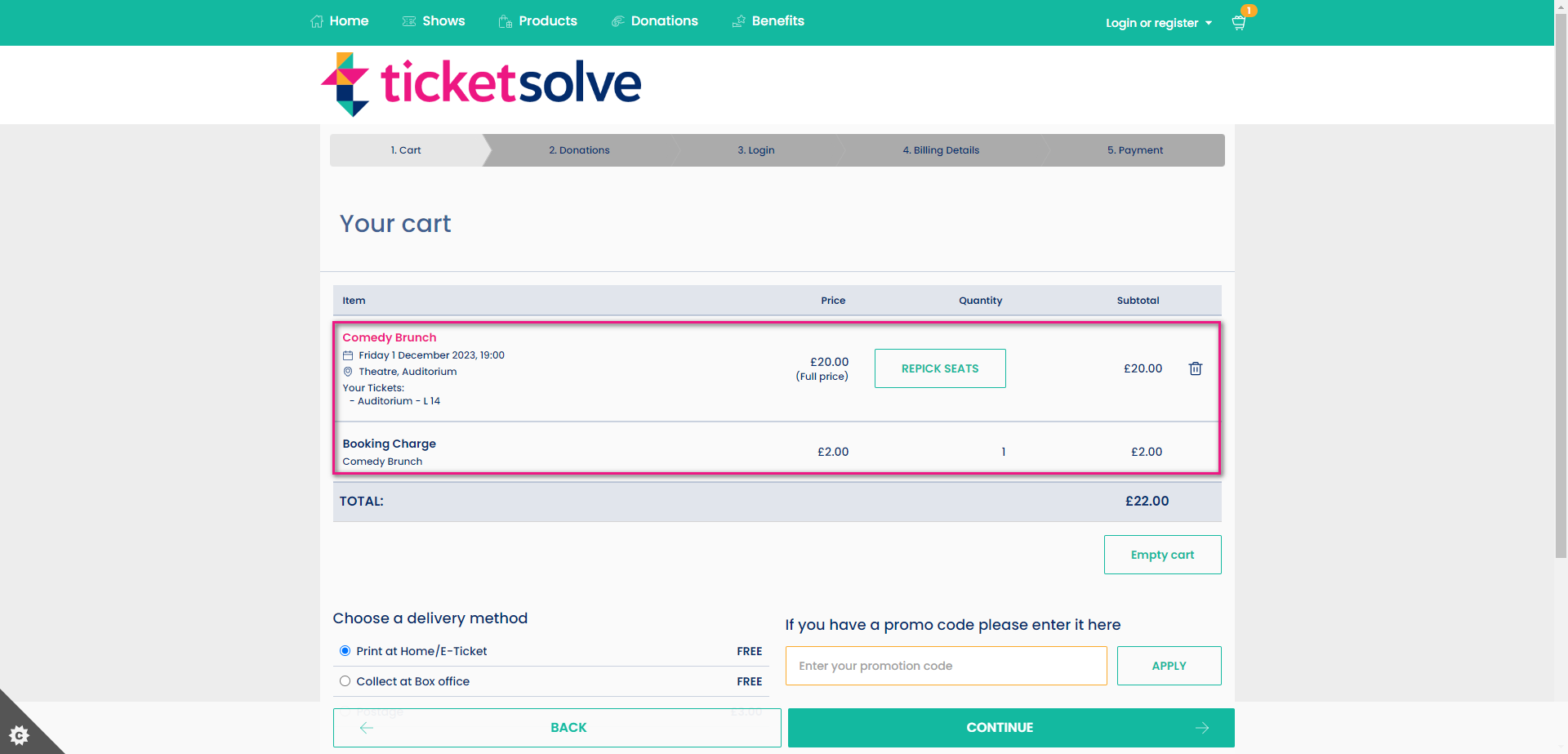Click the location pin icon near Theatre, Auditorium
1568x754 pixels.
[x=347, y=372]
